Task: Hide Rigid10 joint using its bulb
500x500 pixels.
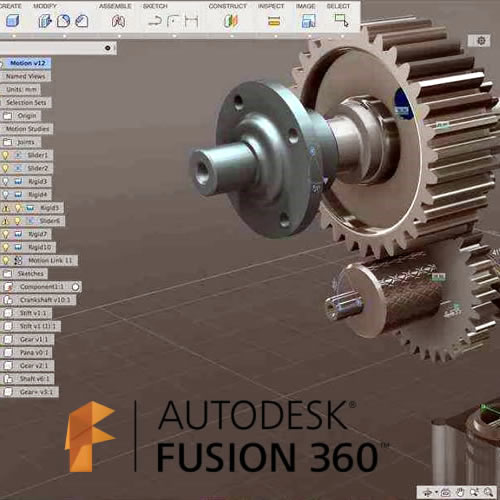Action: pyautogui.click(x=6, y=247)
